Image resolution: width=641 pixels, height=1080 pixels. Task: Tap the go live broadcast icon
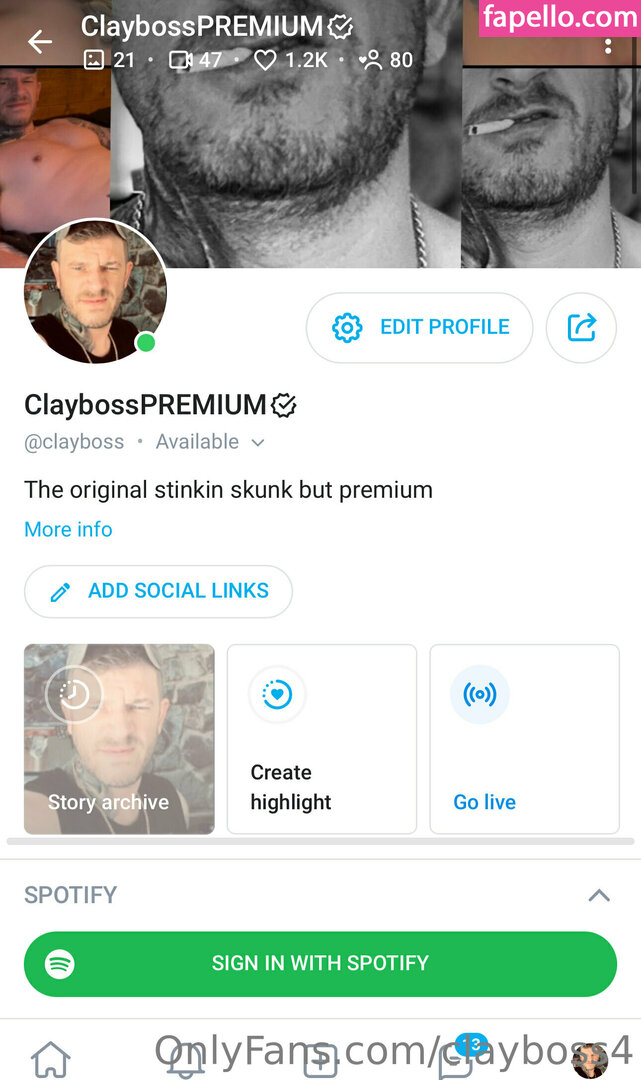click(x=480, y=694)
